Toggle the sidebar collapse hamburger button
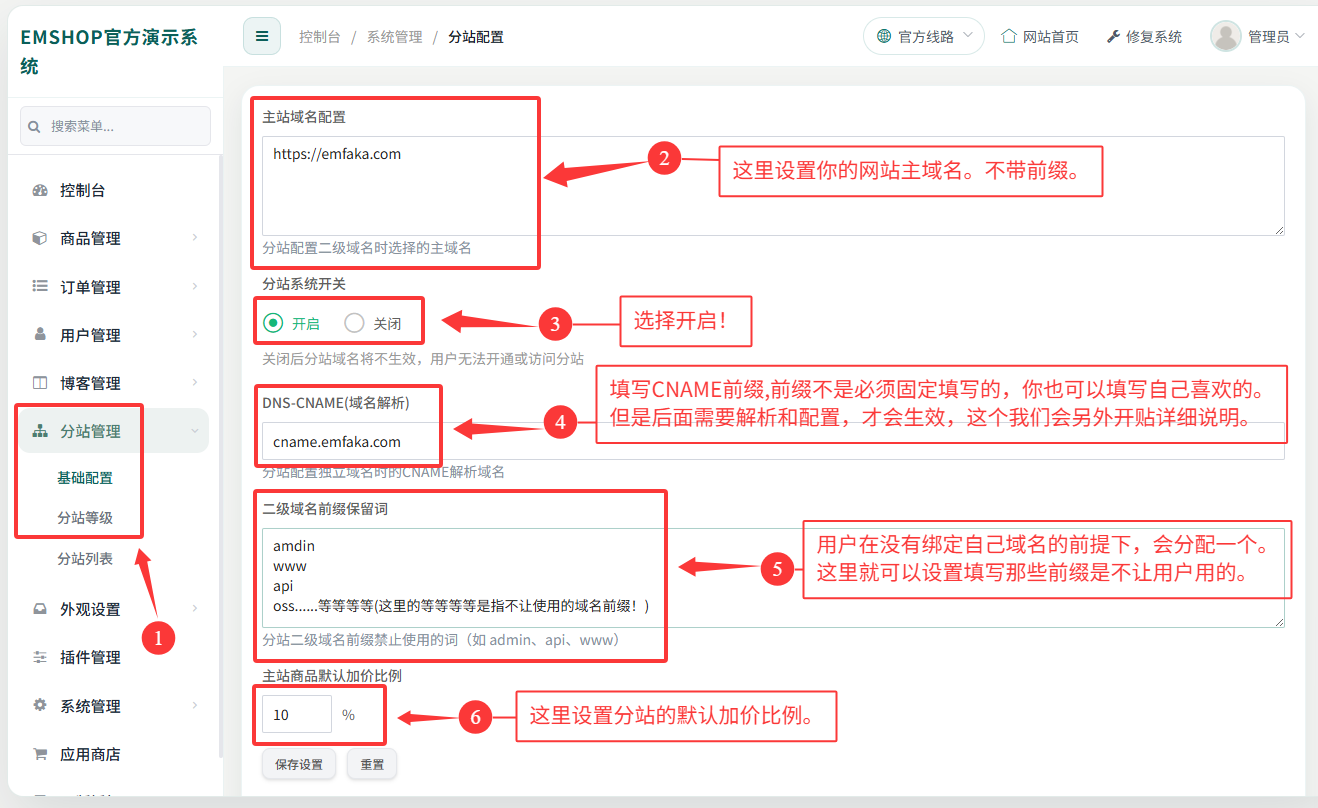Image resolution: width=1318 pixels, height=808 pixels. [x=261, y=35]
